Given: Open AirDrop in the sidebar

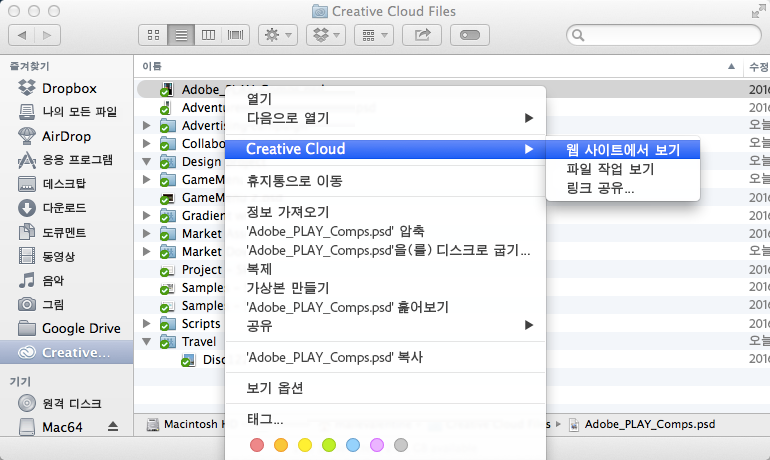Looking at the screenshot, I should [x=55, y=136].
